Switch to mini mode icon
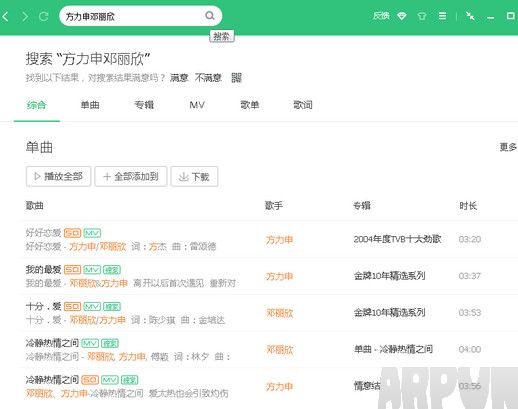The height and width of the screenshot is (409, 518). (x=470, y=16)
